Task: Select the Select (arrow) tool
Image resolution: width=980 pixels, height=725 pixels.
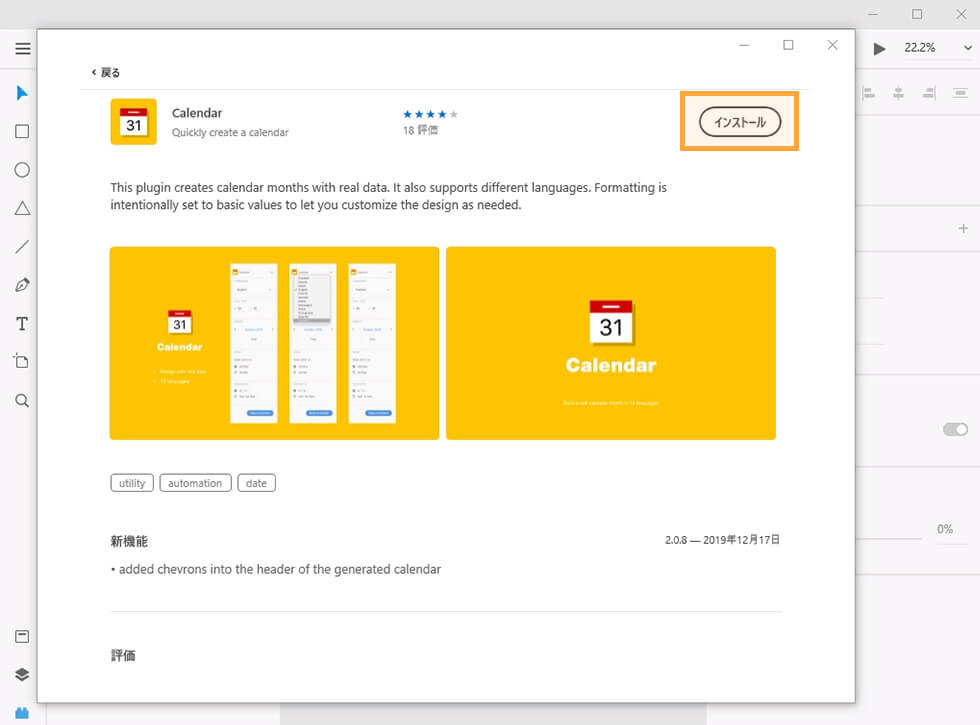Action: tap(22, 93)
